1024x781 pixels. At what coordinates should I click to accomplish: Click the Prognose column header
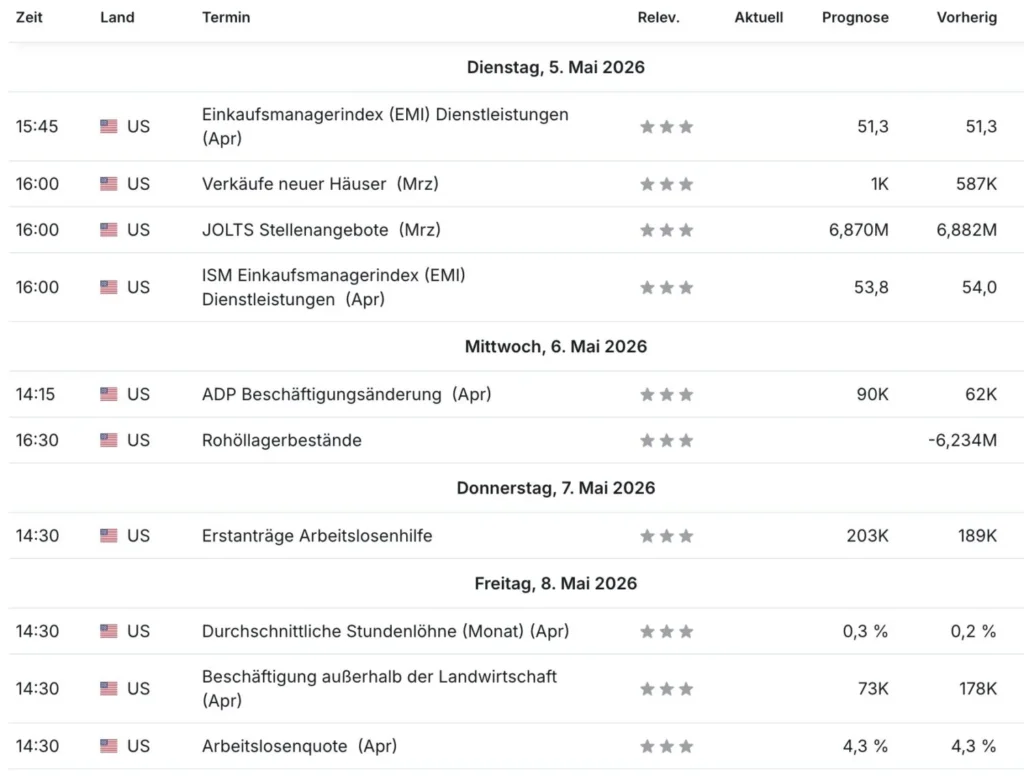pyautogui.click(x=855, y=18)
